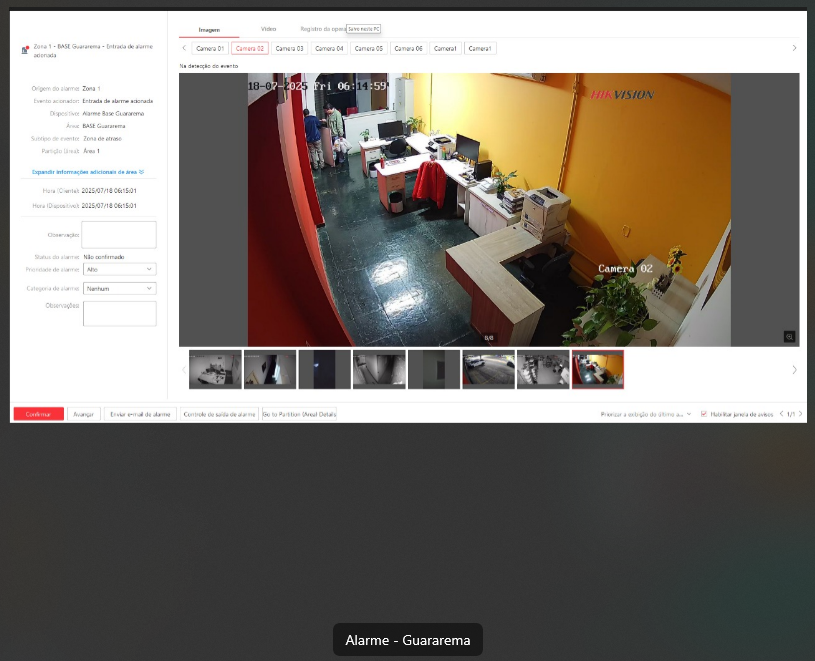The width and height of the screenshot is (815, 661).
Task: Go to previous alarm page arrow
Action: tap(780, 413)
